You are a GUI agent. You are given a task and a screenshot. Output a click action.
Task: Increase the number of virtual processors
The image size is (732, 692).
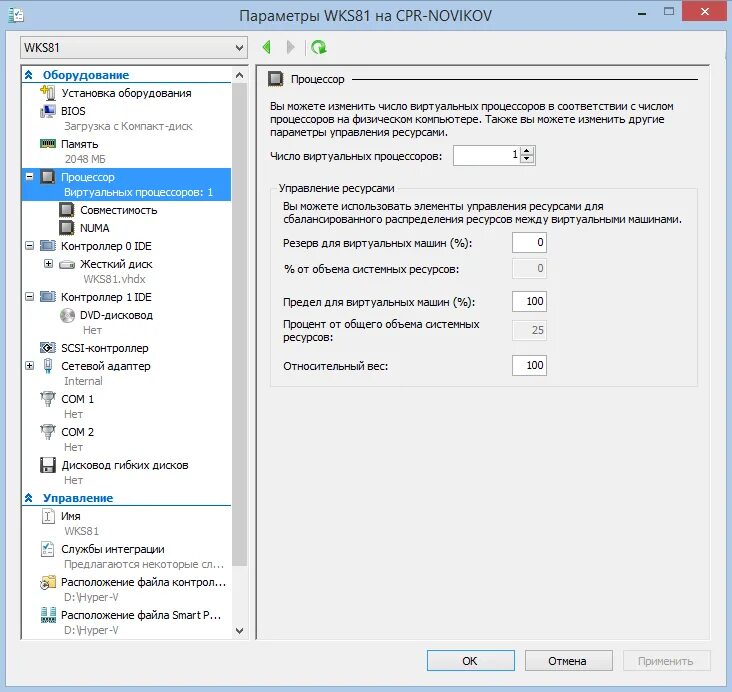[x=527, y=151]
